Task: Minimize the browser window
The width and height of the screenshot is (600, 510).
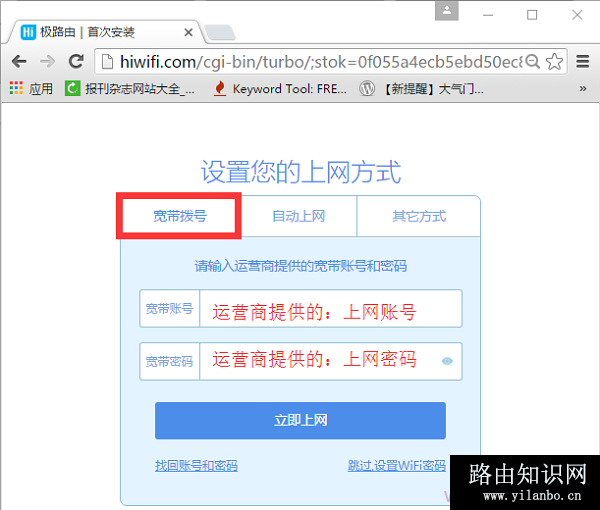Action: [x=488, y=15]
